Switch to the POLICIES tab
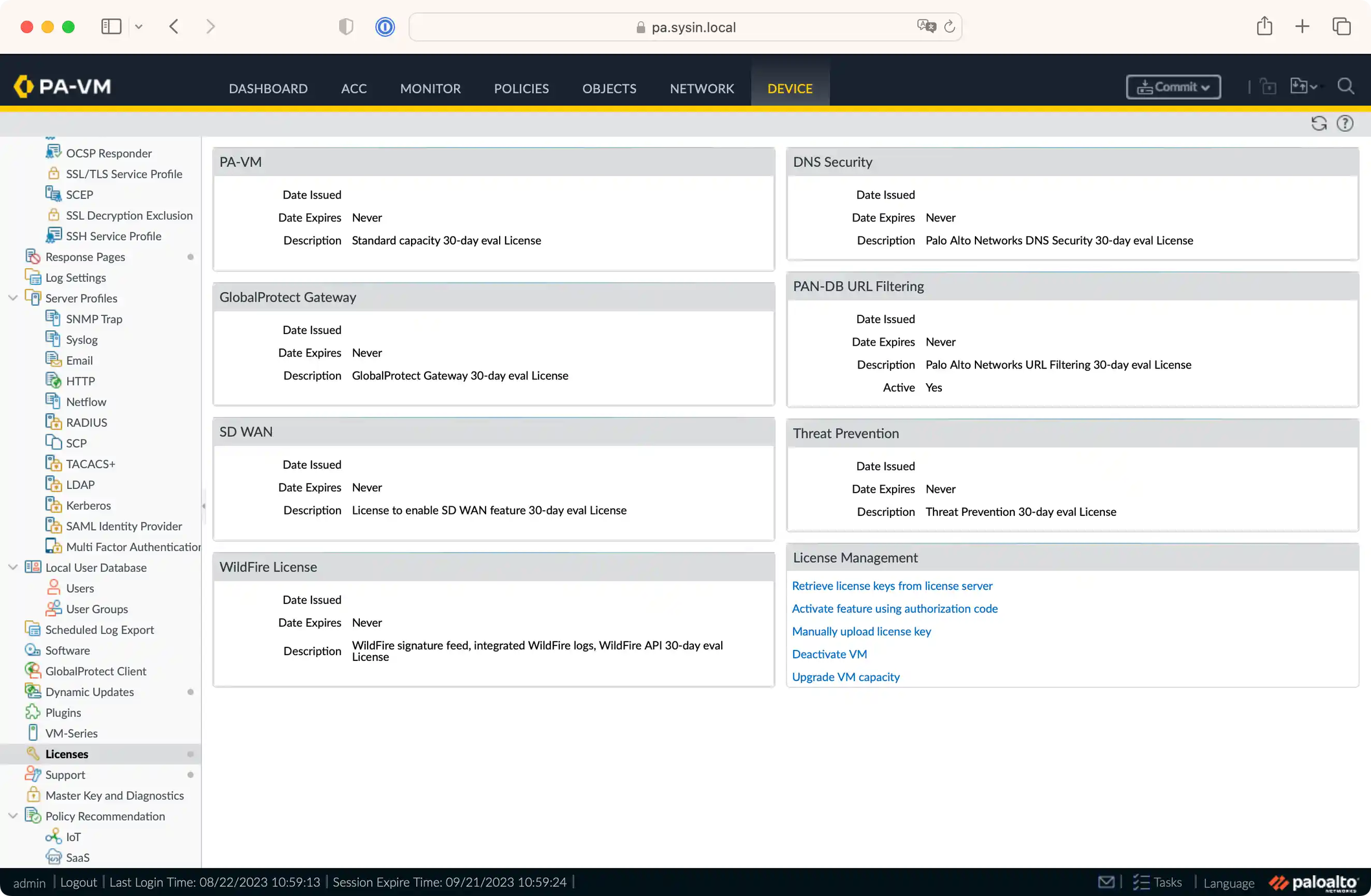The width and height of the screenshot is (1371, 896). [x=521, y=88]
